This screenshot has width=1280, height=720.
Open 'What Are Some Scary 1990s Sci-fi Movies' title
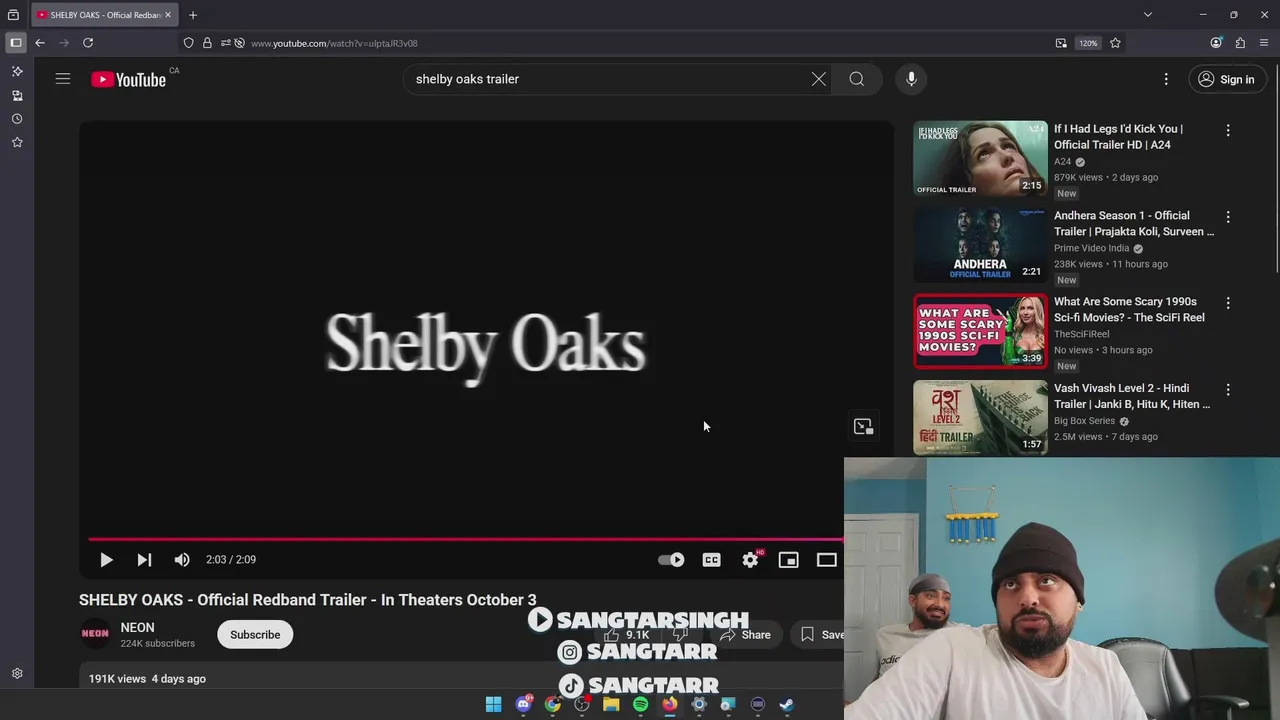(1129, 309)
